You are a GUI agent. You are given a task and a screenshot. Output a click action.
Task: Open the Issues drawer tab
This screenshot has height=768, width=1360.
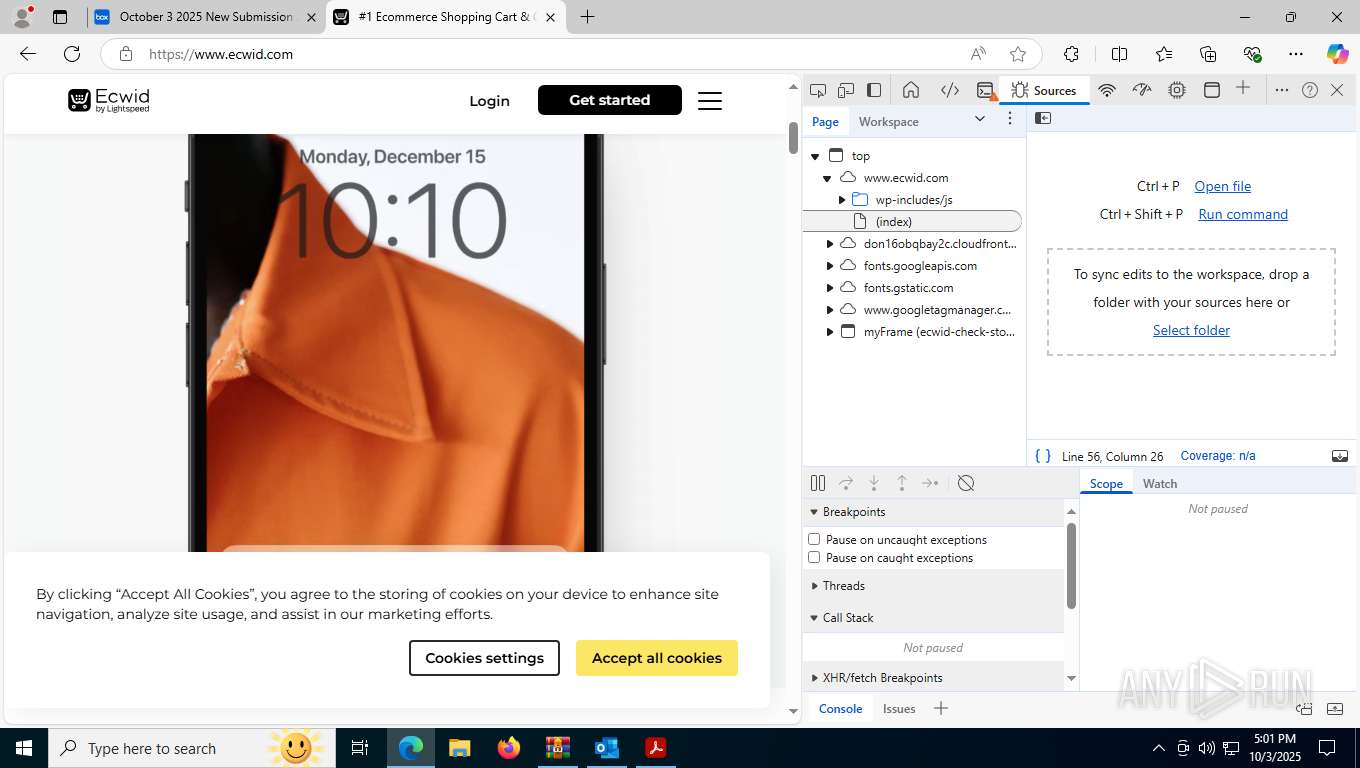pyautogui.click(x=899, y=708)
